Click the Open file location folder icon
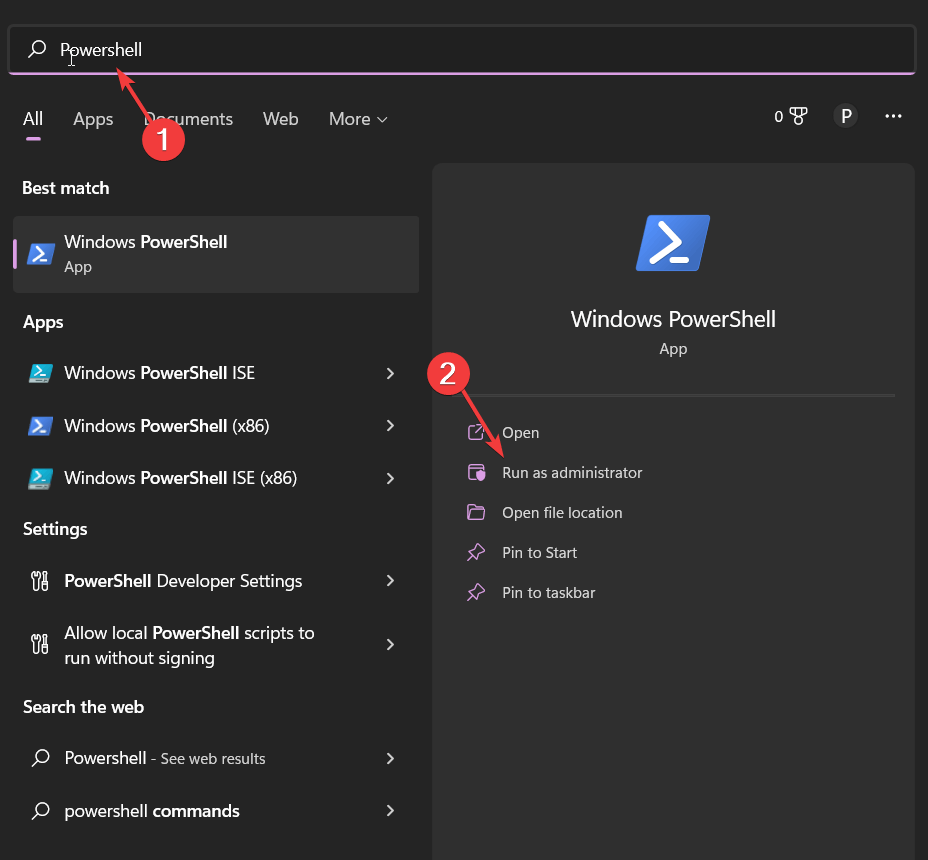The width and height of the screenshot is (928, 860). click(476, 512)
